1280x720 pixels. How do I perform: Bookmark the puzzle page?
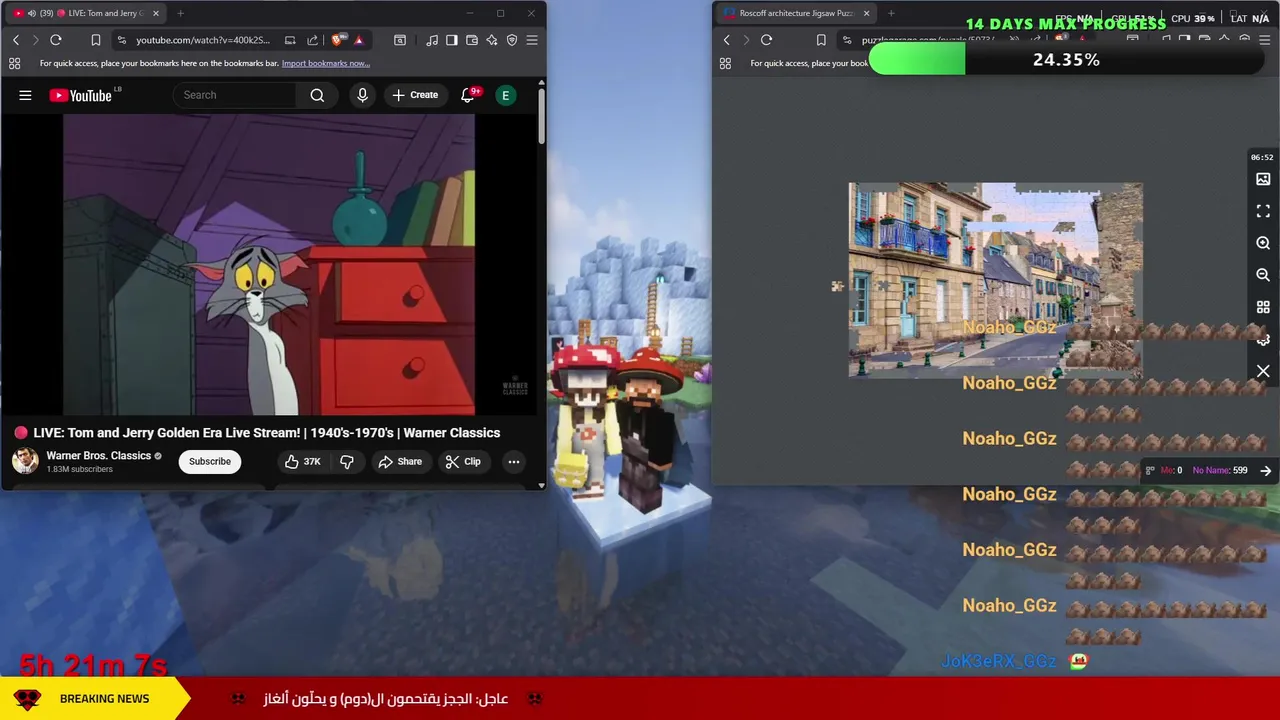click(x=821, y=40)
